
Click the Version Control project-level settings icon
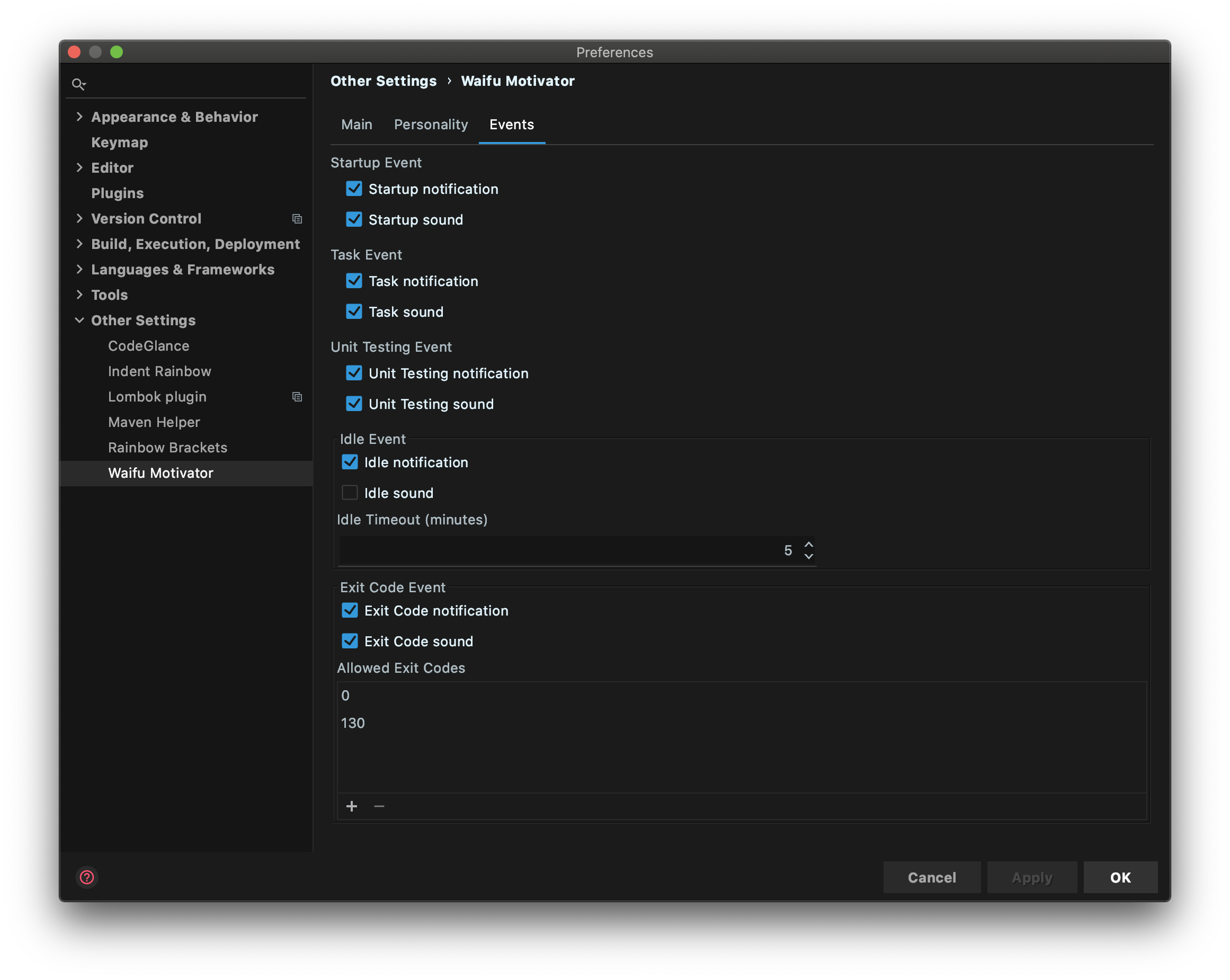click(x=297, y=219)
